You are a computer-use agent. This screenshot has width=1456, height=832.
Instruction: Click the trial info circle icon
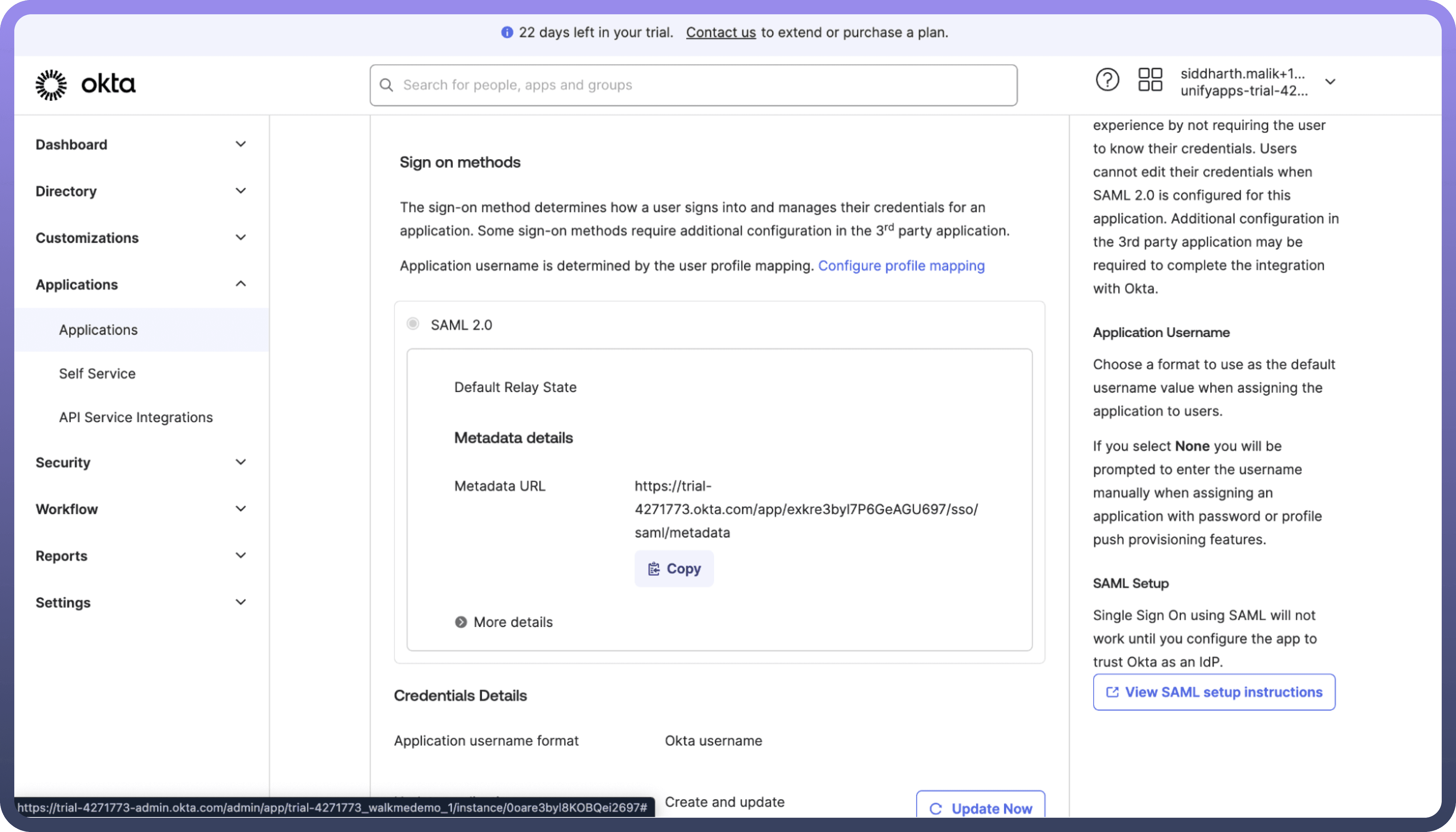(507, 32)
